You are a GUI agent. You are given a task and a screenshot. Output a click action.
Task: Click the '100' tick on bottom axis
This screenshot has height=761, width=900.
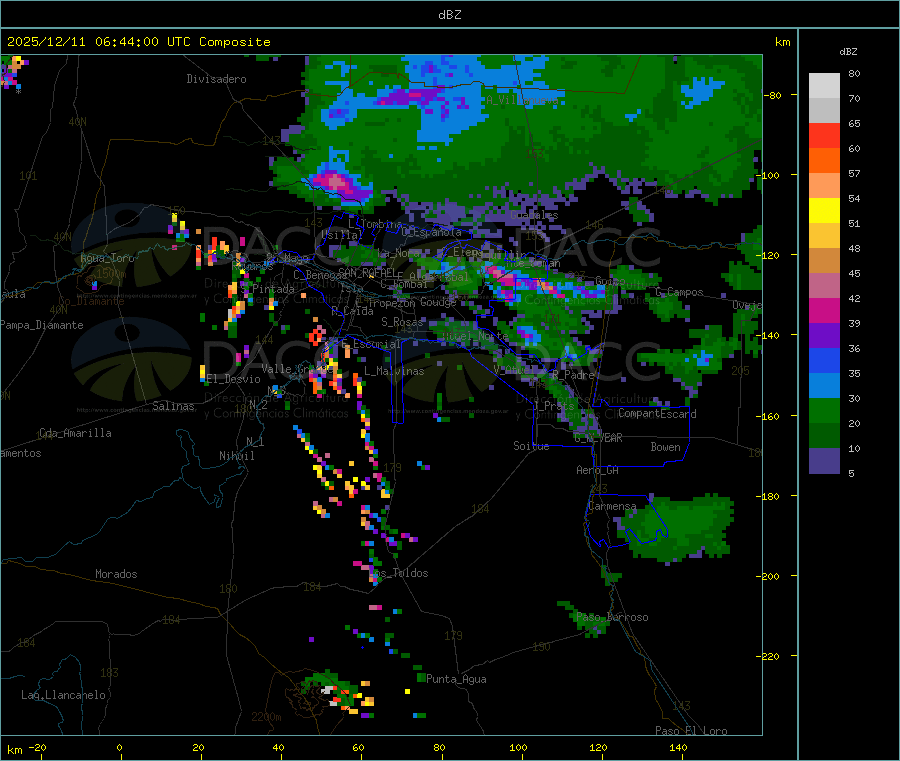coord(518,747)
